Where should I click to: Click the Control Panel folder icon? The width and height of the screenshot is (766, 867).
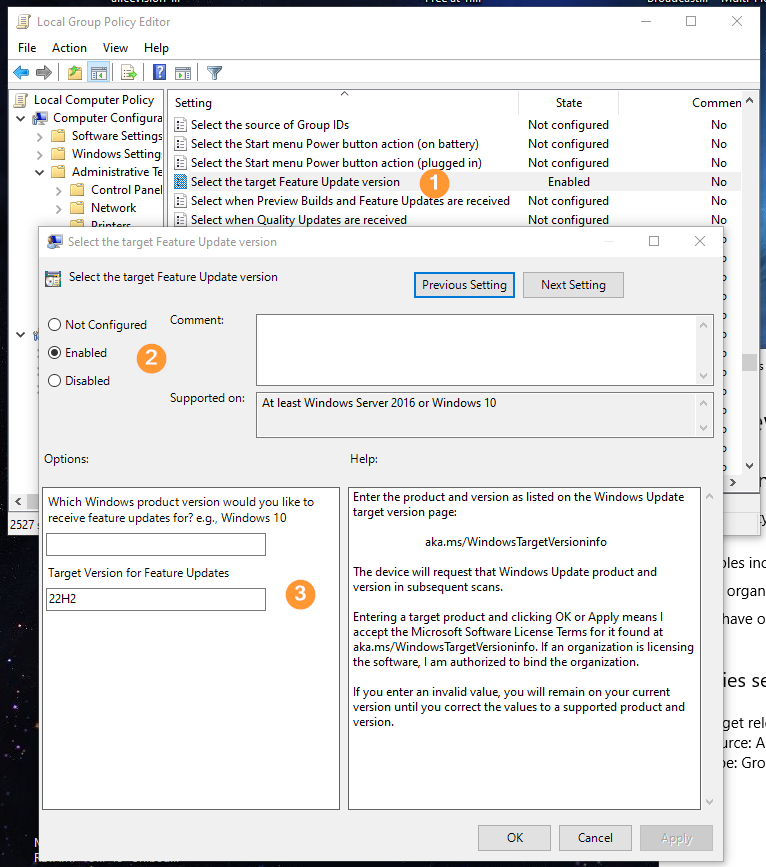click(x=77, y=190)
